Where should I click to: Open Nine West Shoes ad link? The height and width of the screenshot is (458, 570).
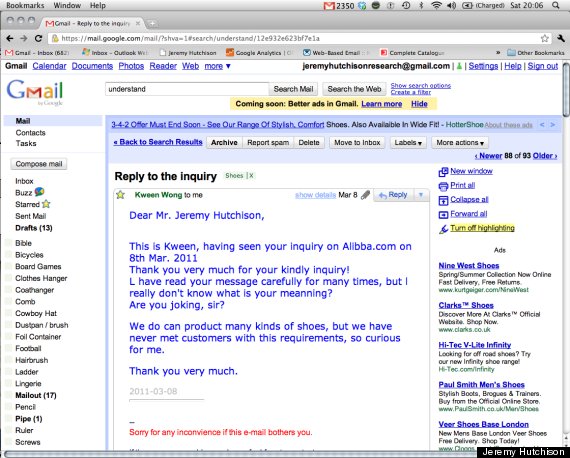click(469, 266)
